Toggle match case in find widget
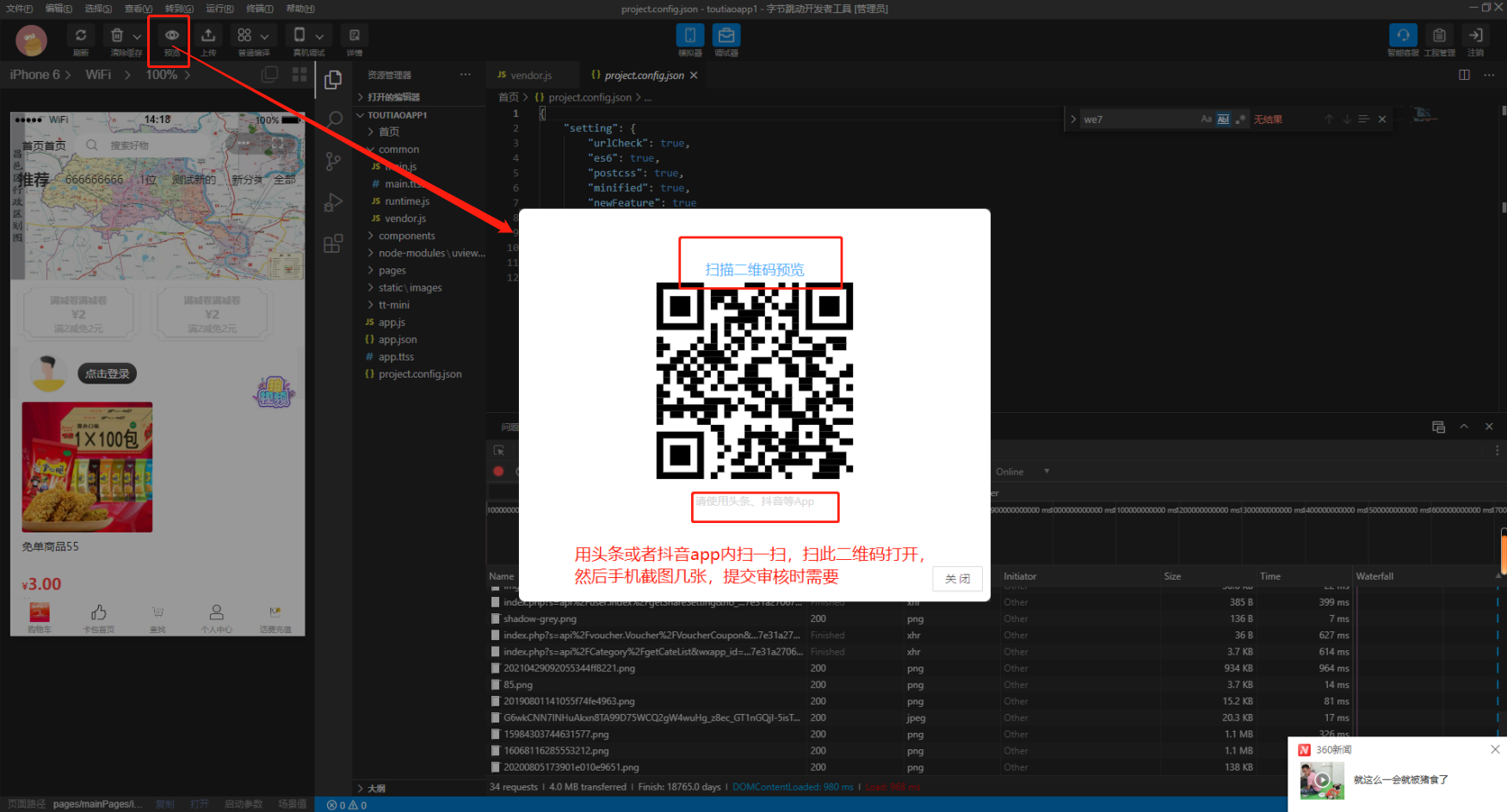Viewport: 1507px width, 812px height. pyautogui.click(x=1206, y=120)
